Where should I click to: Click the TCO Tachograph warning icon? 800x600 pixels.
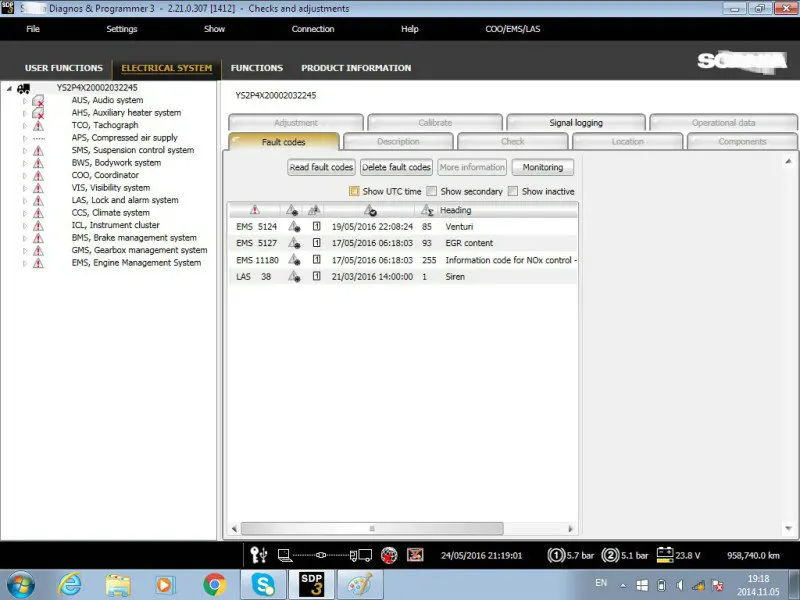click(x=38, y=126)
